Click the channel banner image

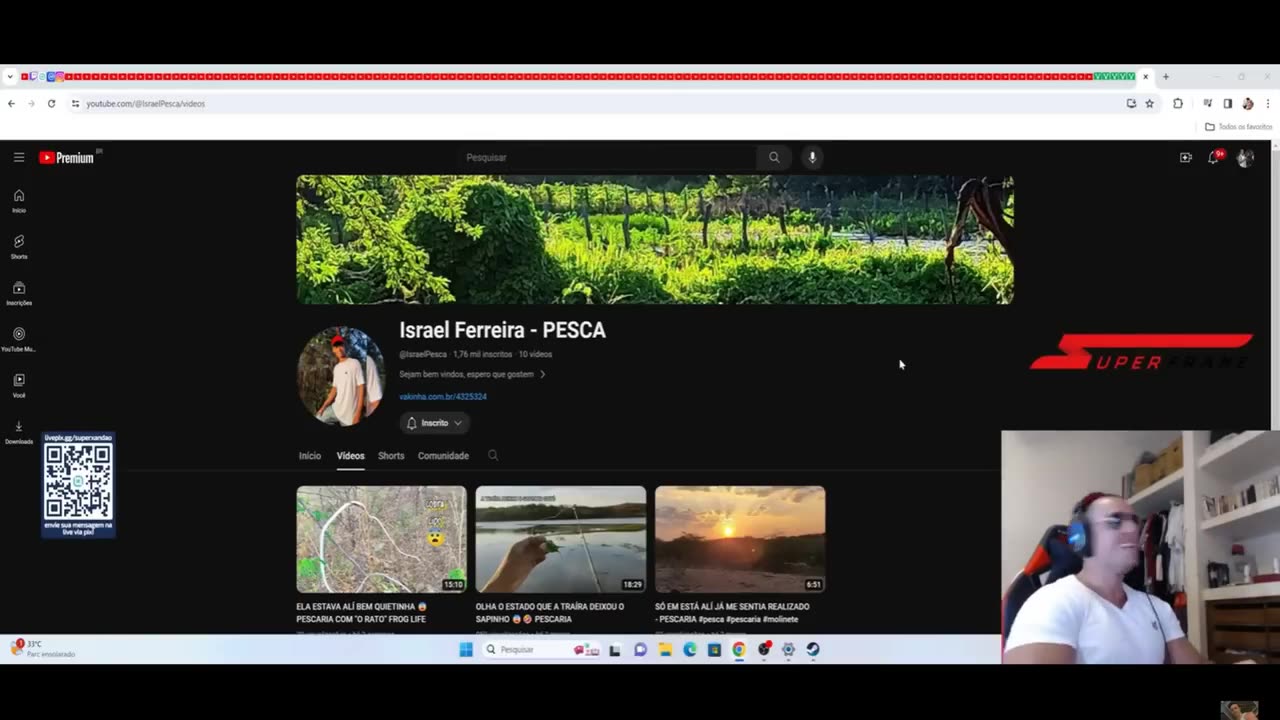[x=655, y=240]
